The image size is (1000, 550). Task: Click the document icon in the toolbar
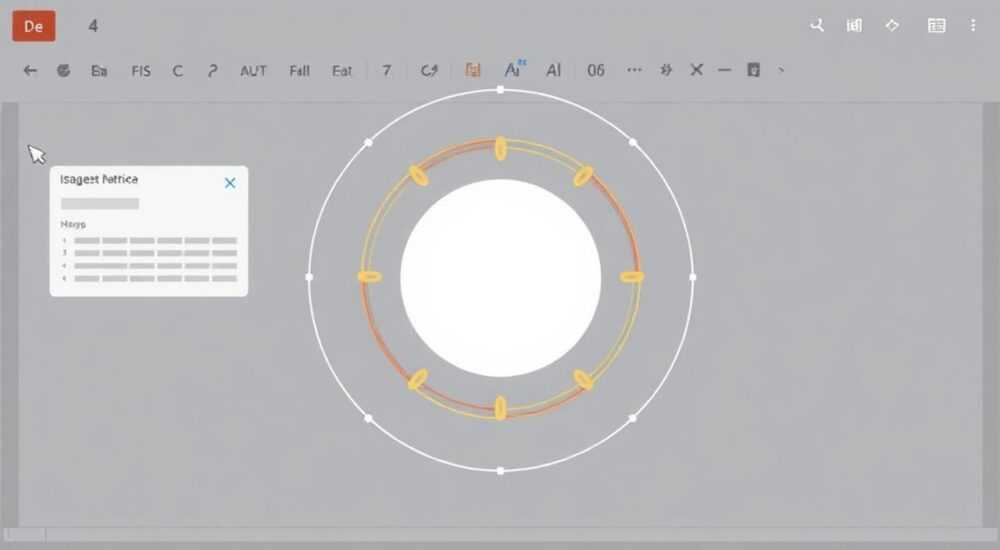[x=753, y=70]
